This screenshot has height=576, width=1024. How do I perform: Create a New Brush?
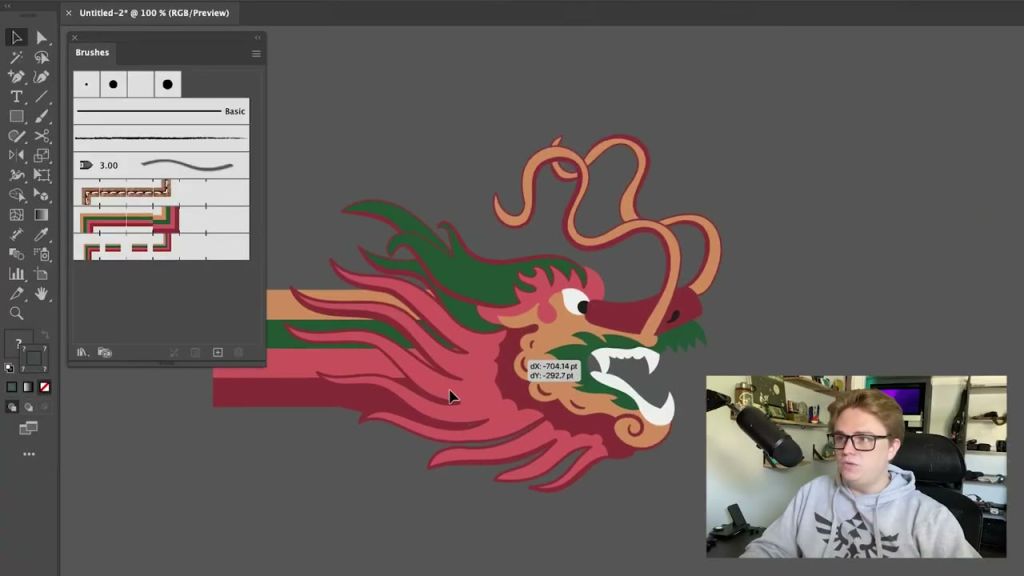[x=218, y=353]
